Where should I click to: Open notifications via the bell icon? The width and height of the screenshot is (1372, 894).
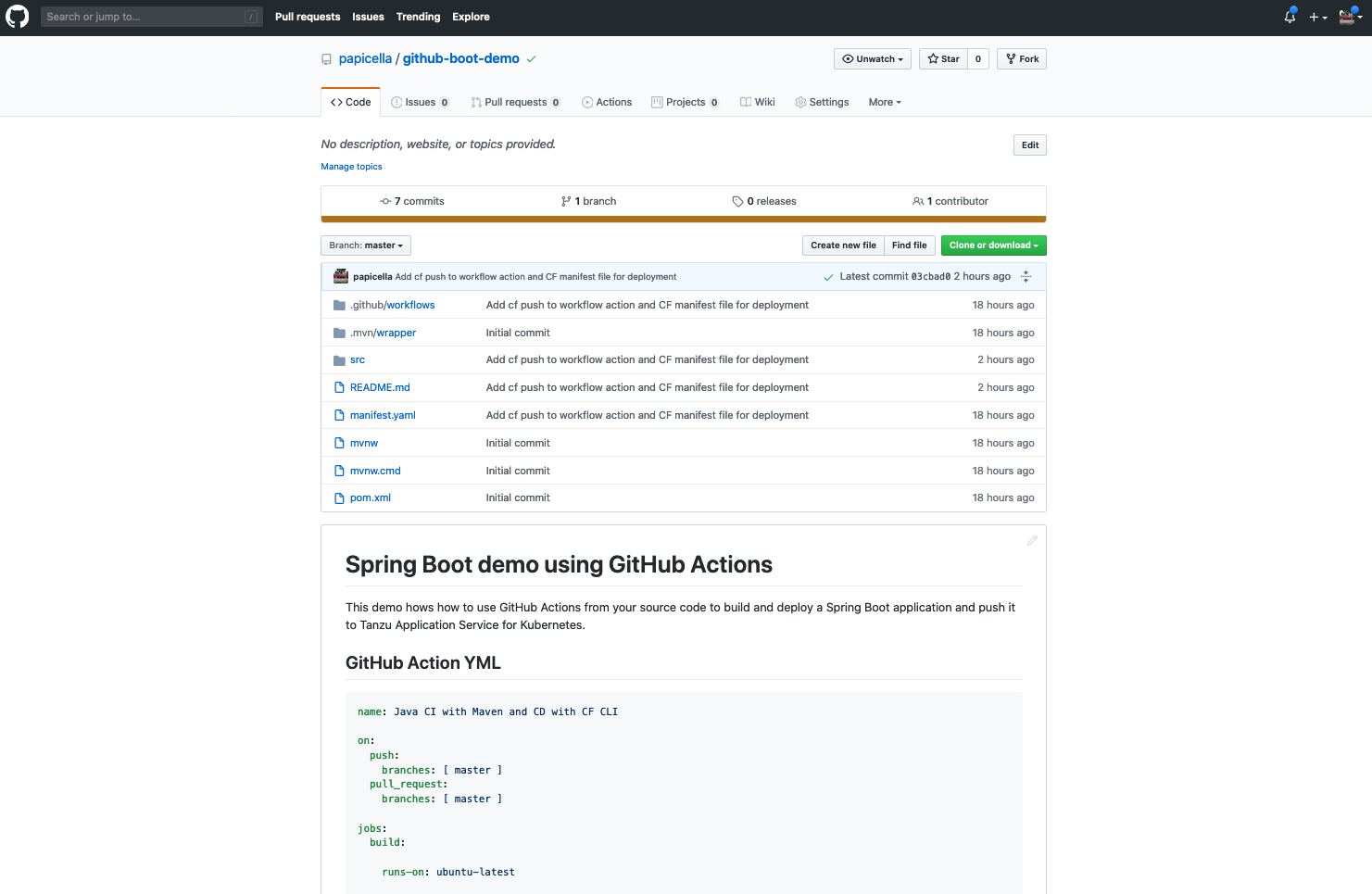click(1289, 17)
